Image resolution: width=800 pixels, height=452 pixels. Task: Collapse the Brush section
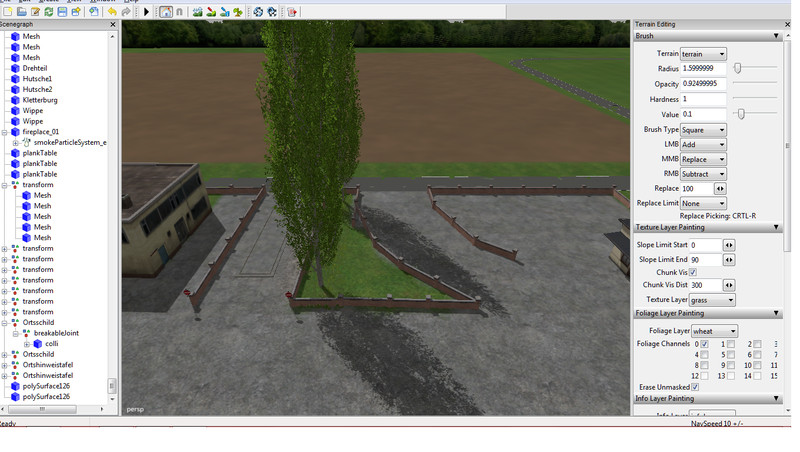[x=776, y=36]
